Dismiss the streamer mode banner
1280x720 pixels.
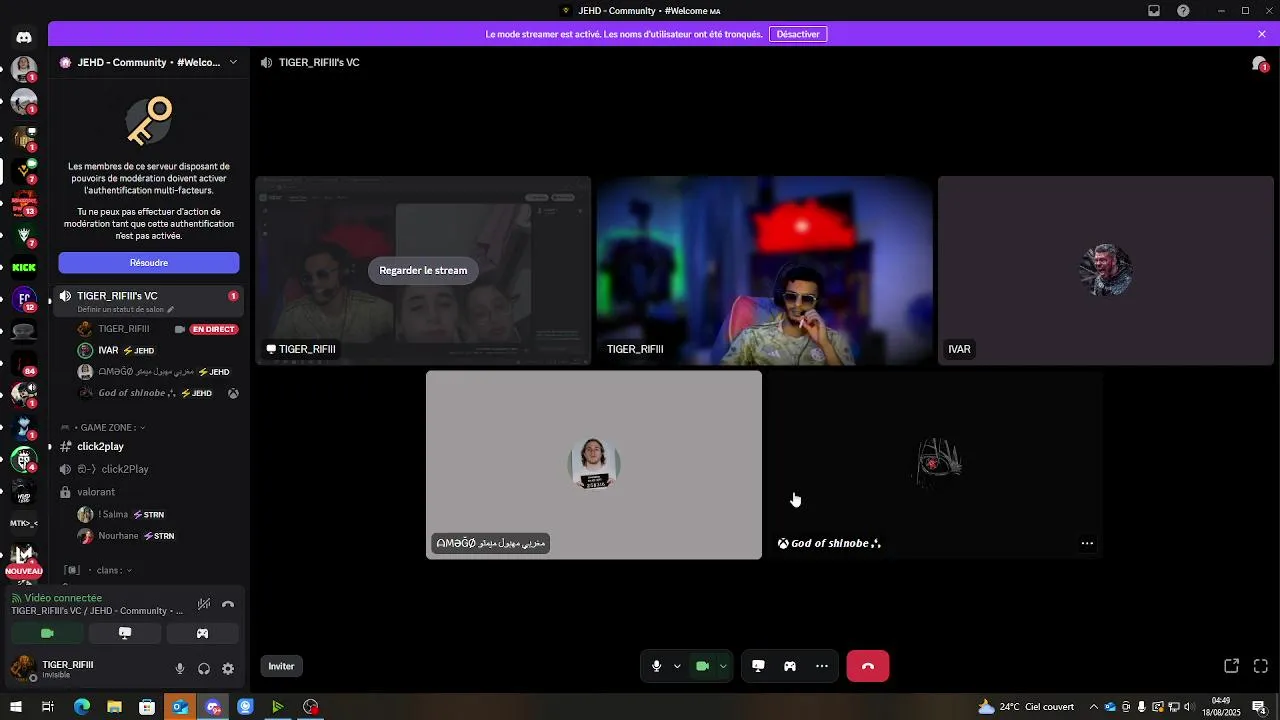pos(1262,34)
